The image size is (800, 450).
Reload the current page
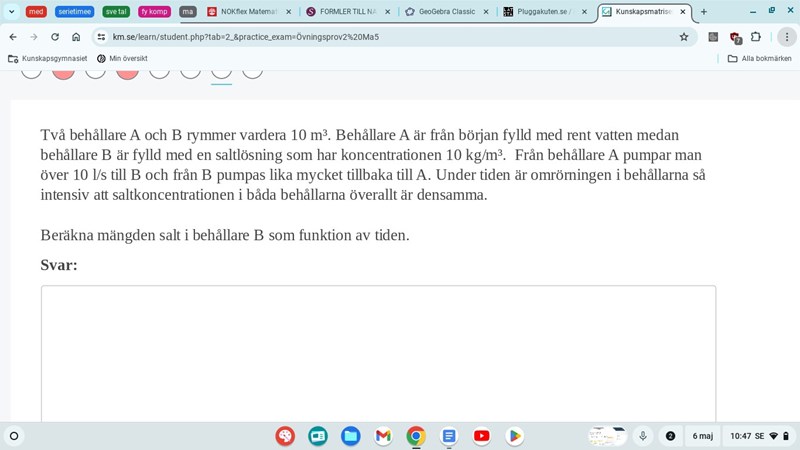[55, 37]
